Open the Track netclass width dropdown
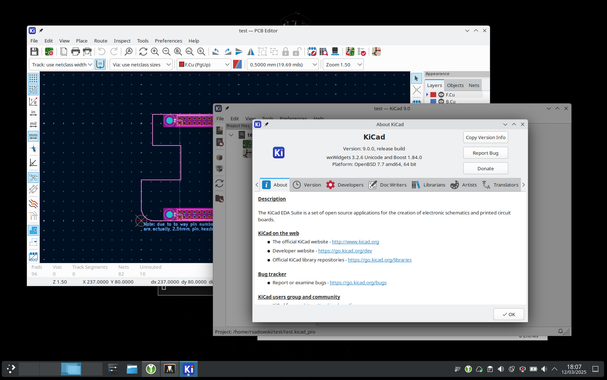 [62, 65]
